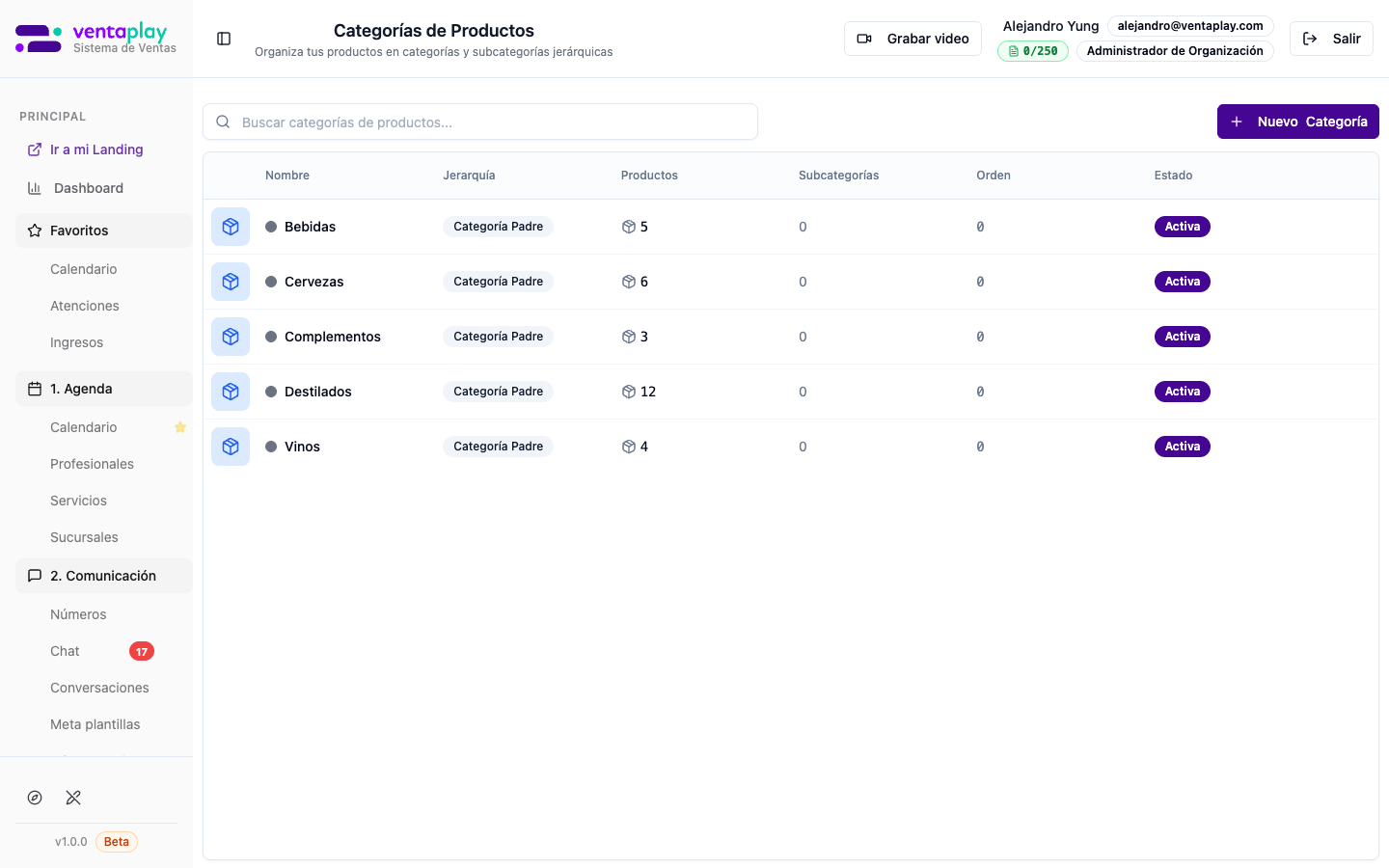Image resolution: width=1389 pixels, height=868 pixels.
Task: Open Profesionales in the sidebar
Action: 92,464
